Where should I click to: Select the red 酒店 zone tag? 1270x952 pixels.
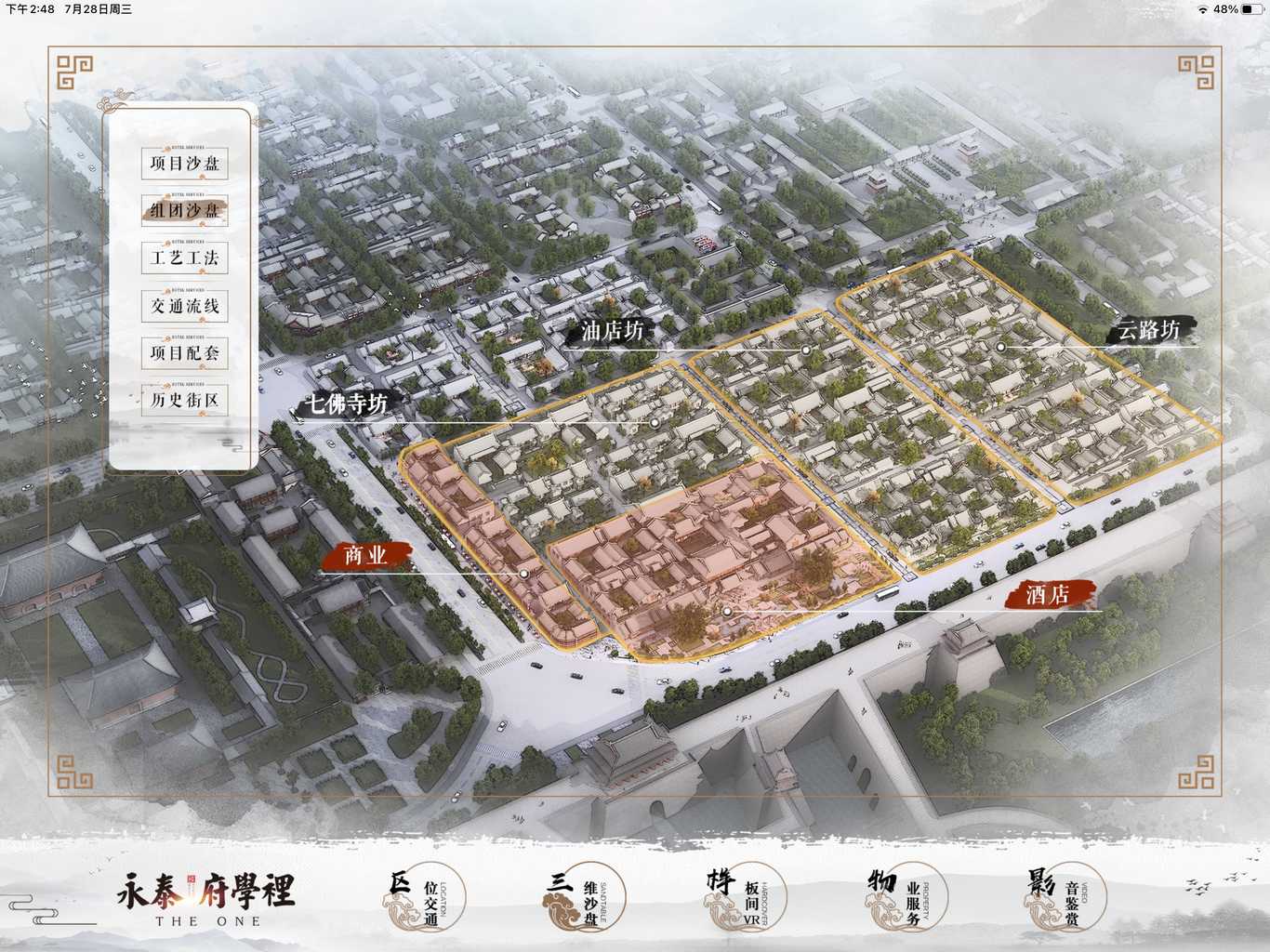(1047, 594)
